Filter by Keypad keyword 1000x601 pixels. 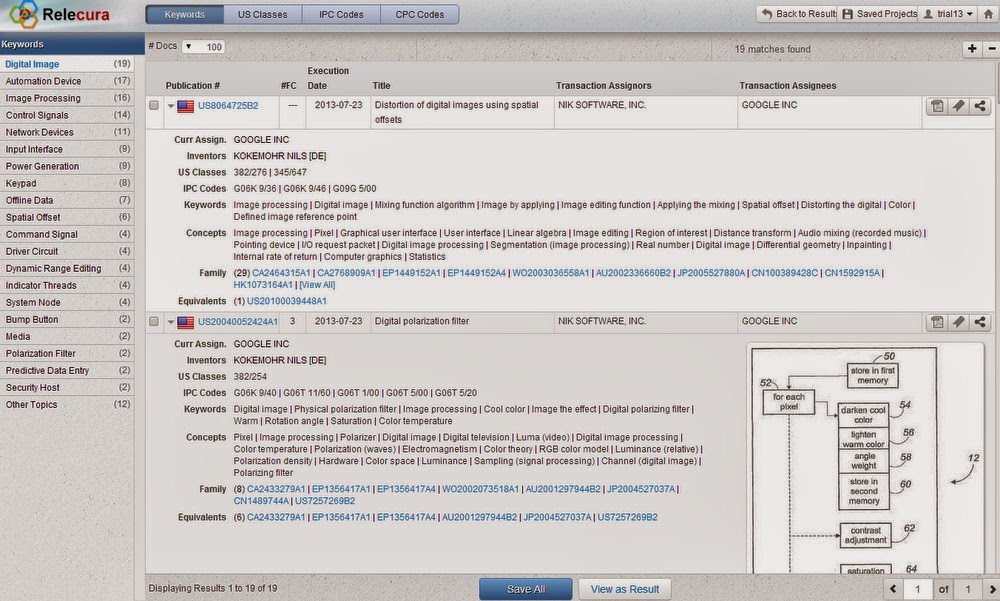point(67,183)
